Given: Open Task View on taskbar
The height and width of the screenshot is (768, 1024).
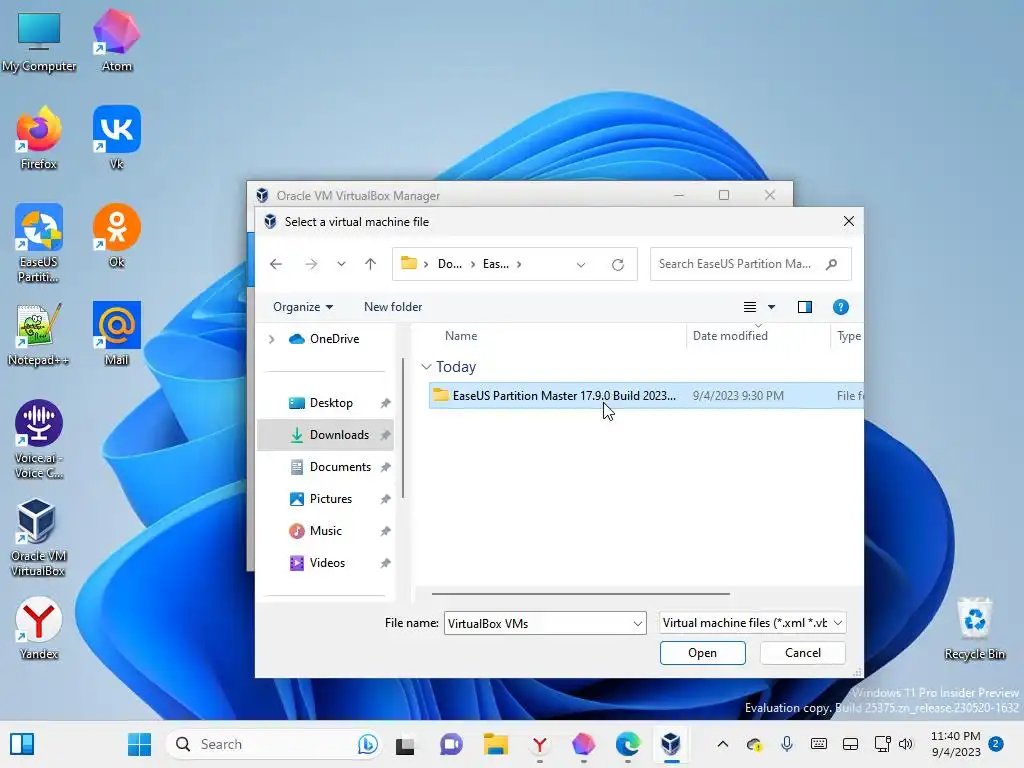Looking at the screenshot, I should click(405, 744).
